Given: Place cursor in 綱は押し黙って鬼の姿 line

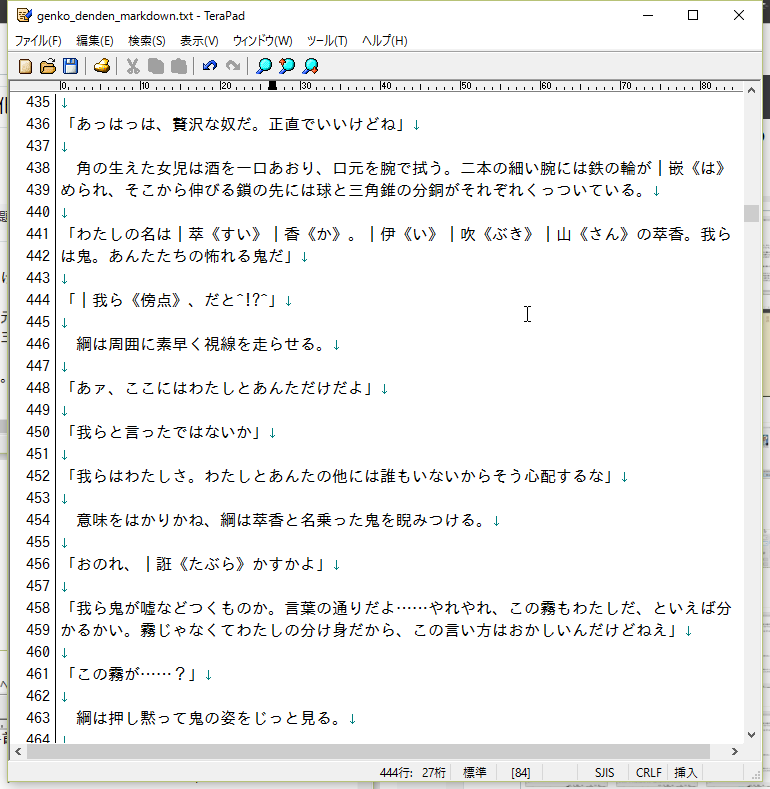Looking at the screenshot, I should coord(208,718).
